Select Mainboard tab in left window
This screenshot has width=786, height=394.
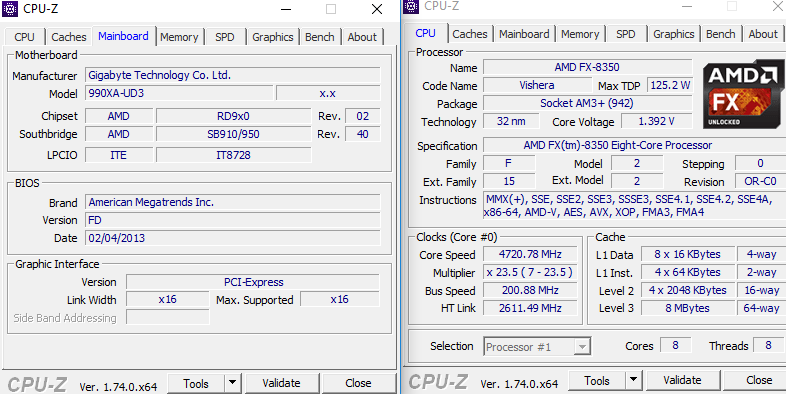pyautogui.click(x=123, y=36)
